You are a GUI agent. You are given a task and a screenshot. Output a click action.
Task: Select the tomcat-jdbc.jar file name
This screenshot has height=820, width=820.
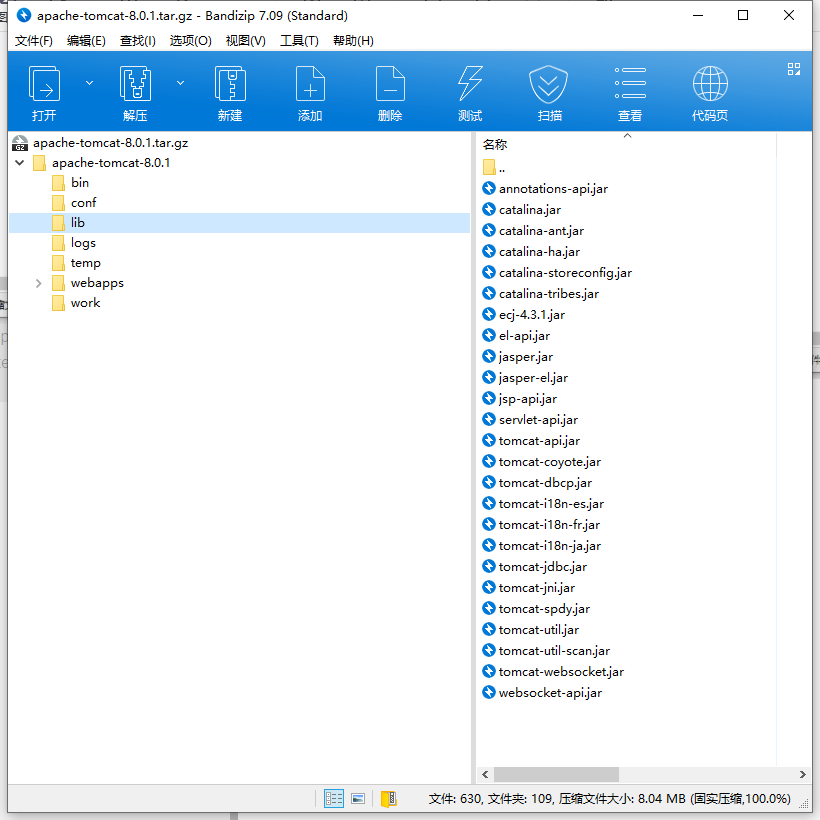[x=542, y=566]
